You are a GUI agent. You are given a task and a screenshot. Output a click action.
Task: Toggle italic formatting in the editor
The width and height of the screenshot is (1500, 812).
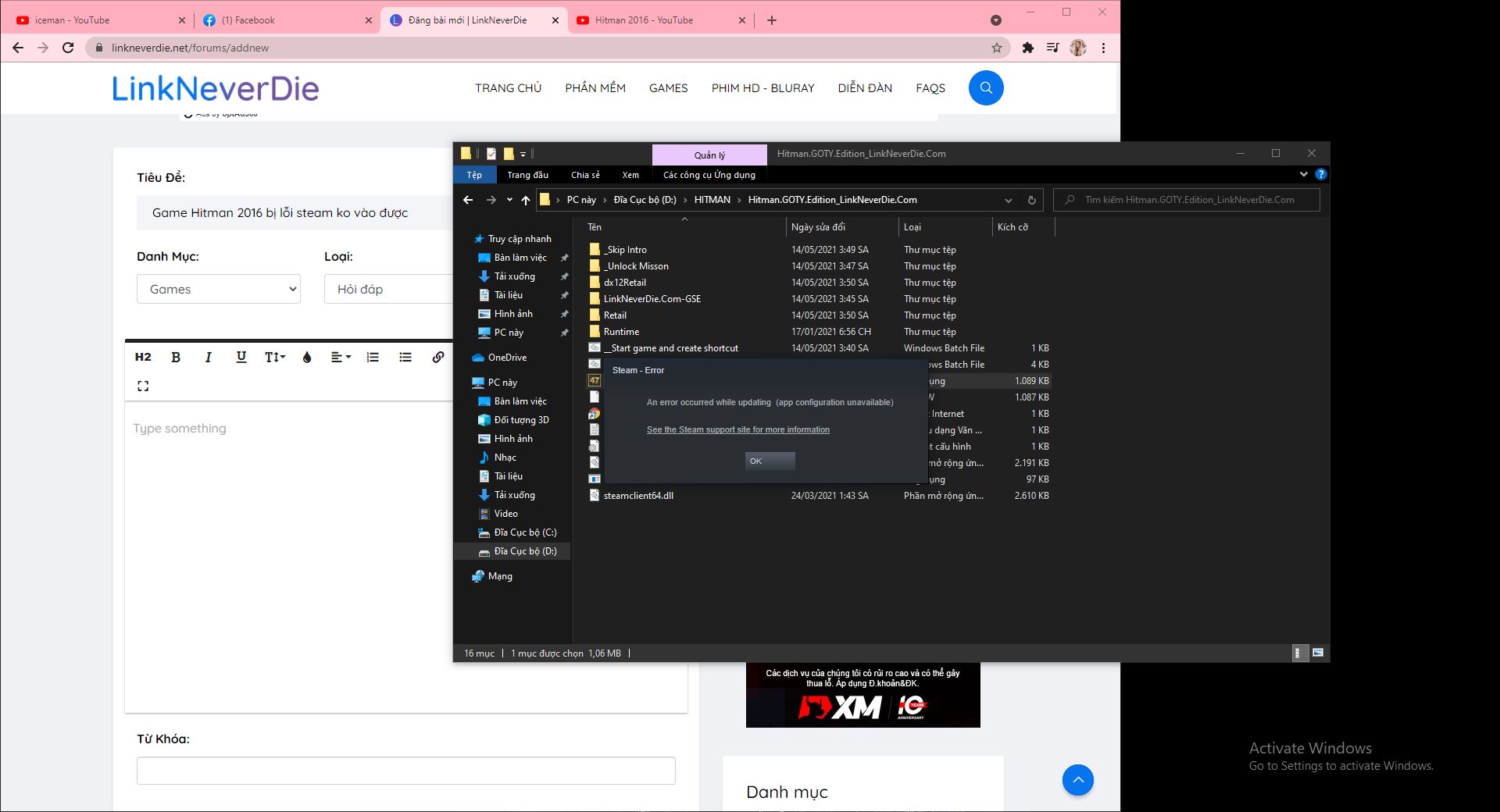(208, 357)
